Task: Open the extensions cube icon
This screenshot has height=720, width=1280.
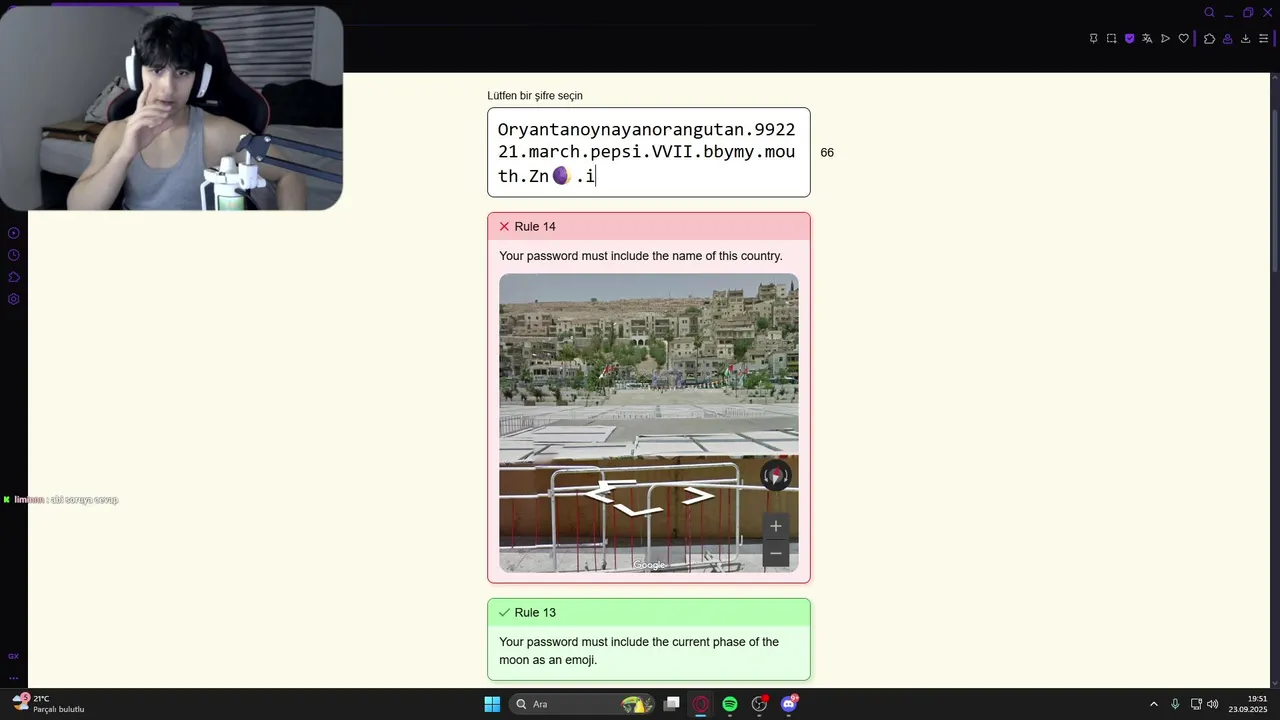Action: 1209,39
